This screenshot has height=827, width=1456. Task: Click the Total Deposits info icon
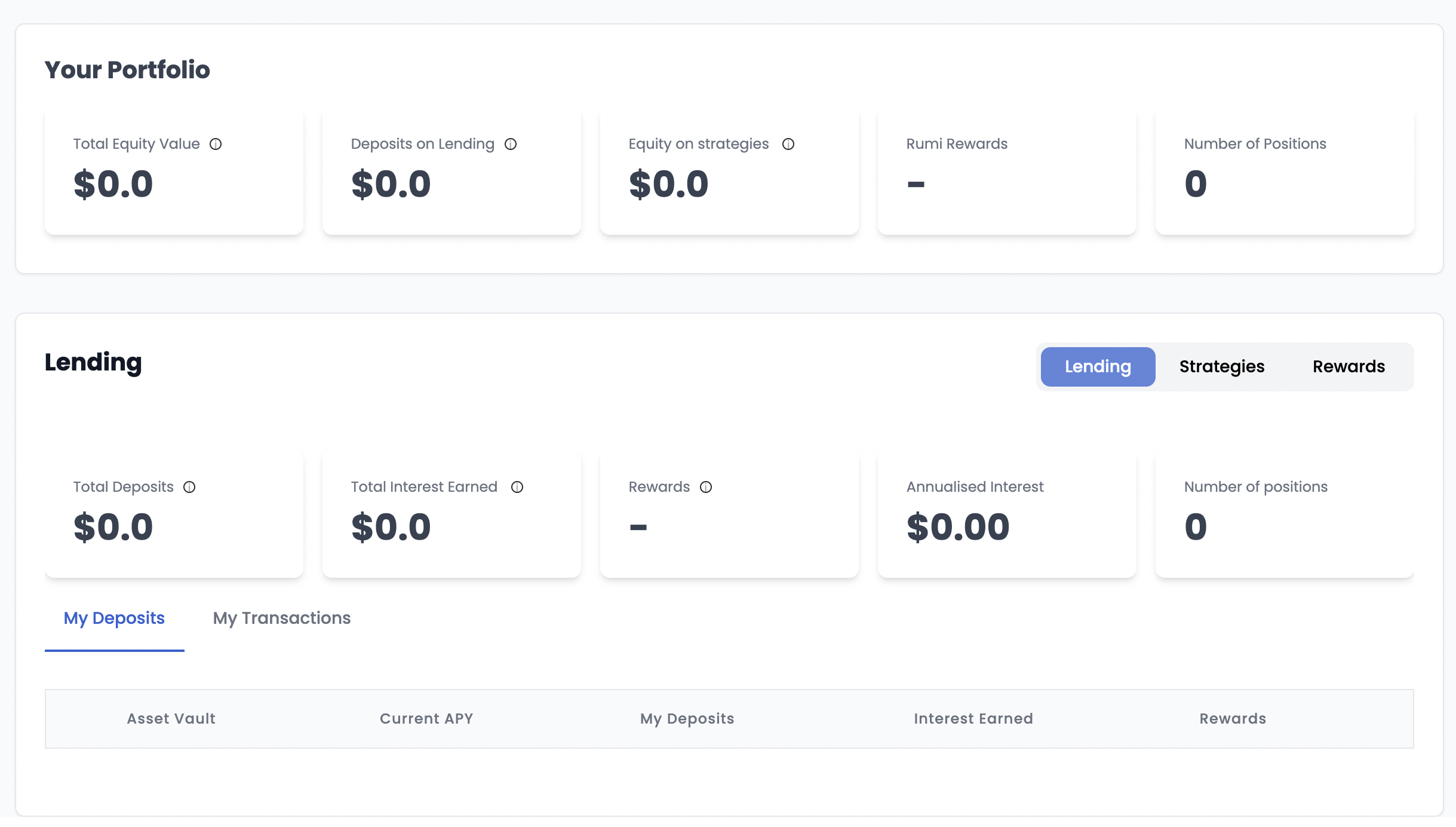point(189,487)
